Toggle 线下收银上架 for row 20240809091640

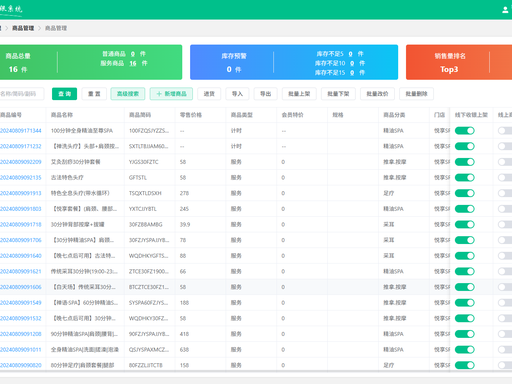click(465, 256)
